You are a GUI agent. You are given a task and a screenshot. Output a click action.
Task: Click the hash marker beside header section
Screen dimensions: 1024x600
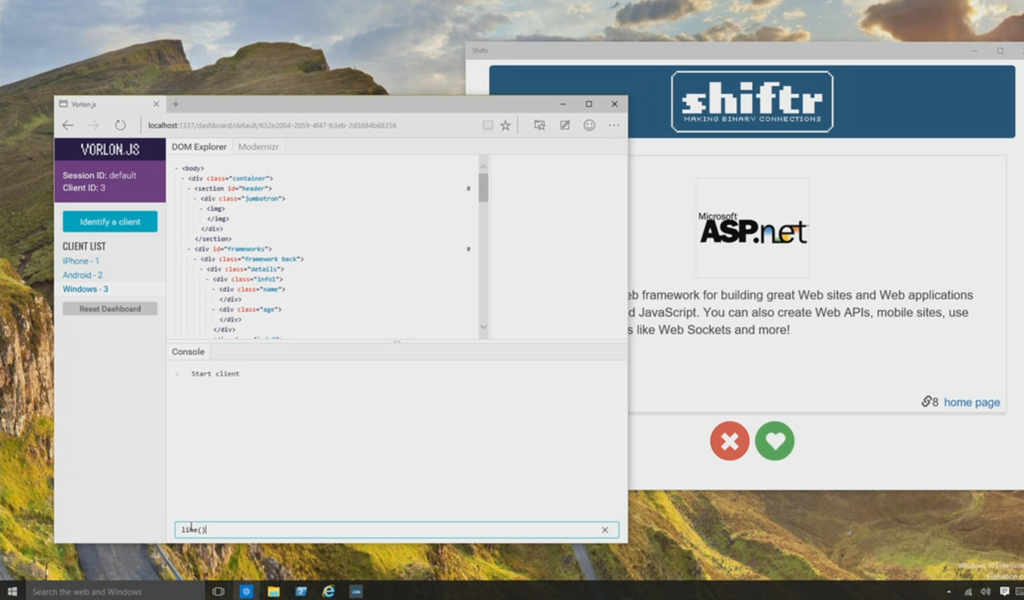(x=468, y=189)
